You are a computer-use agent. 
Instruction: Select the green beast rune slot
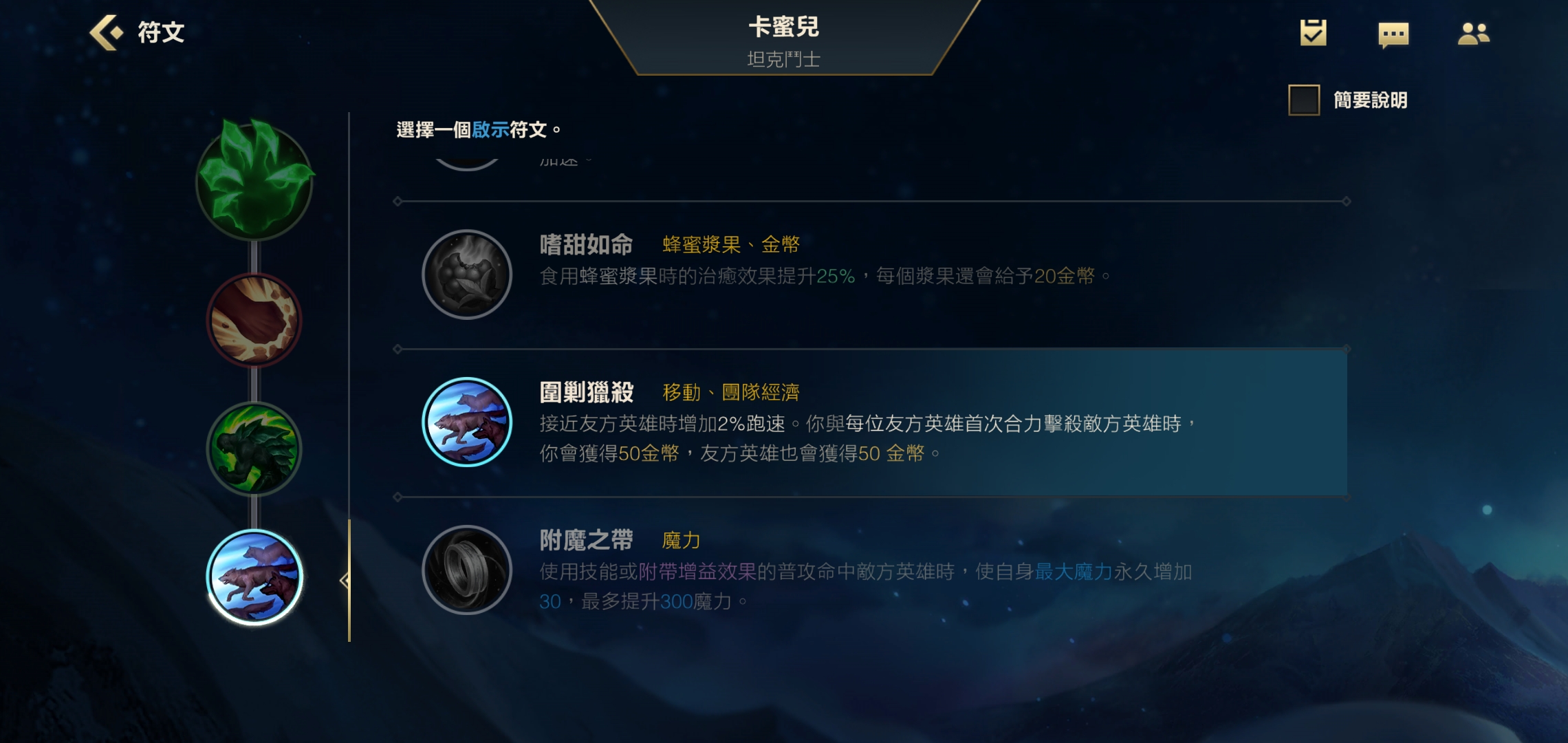[254, 449]
